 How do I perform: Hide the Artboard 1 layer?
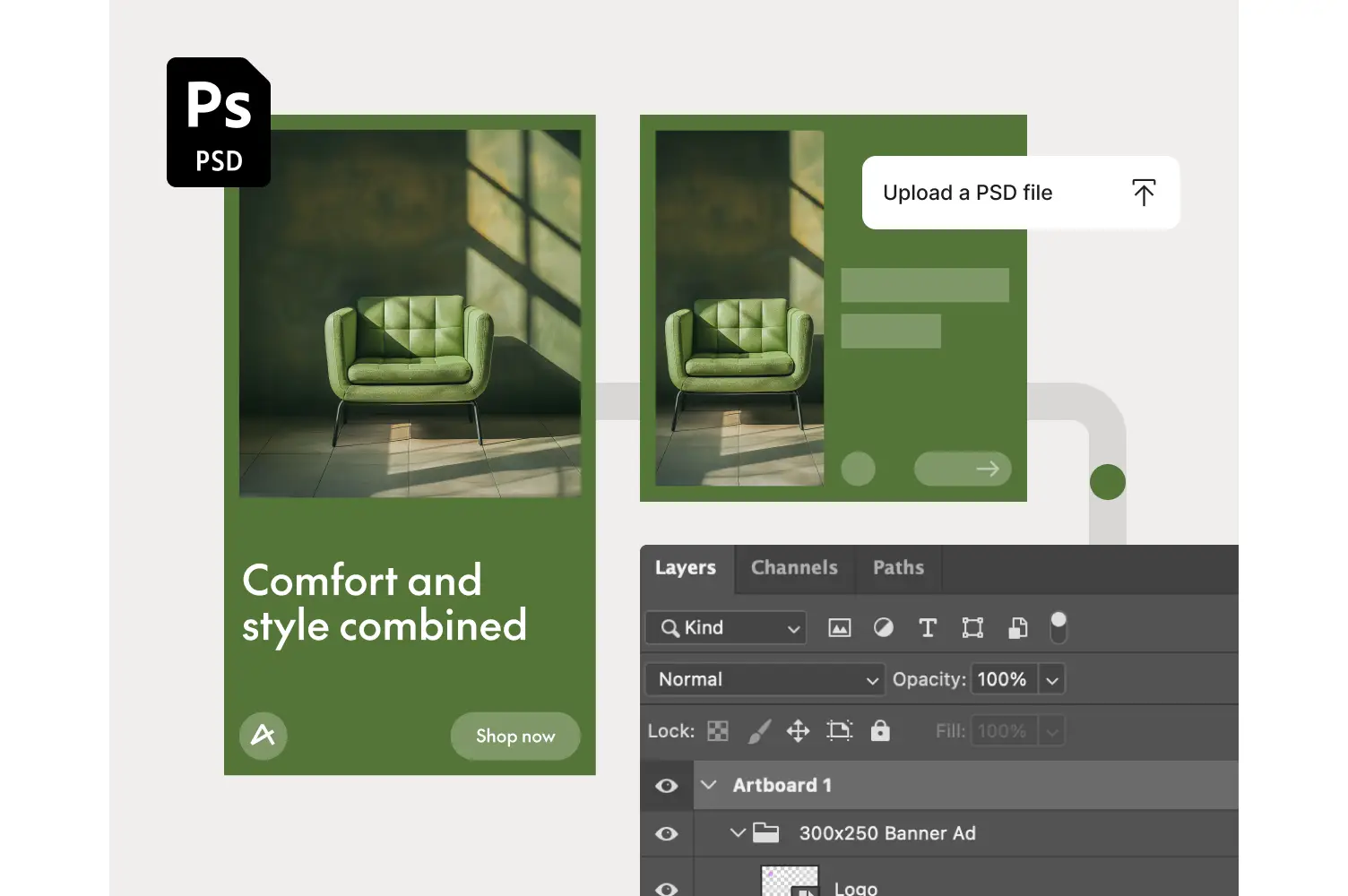click(x=667, y=785)
